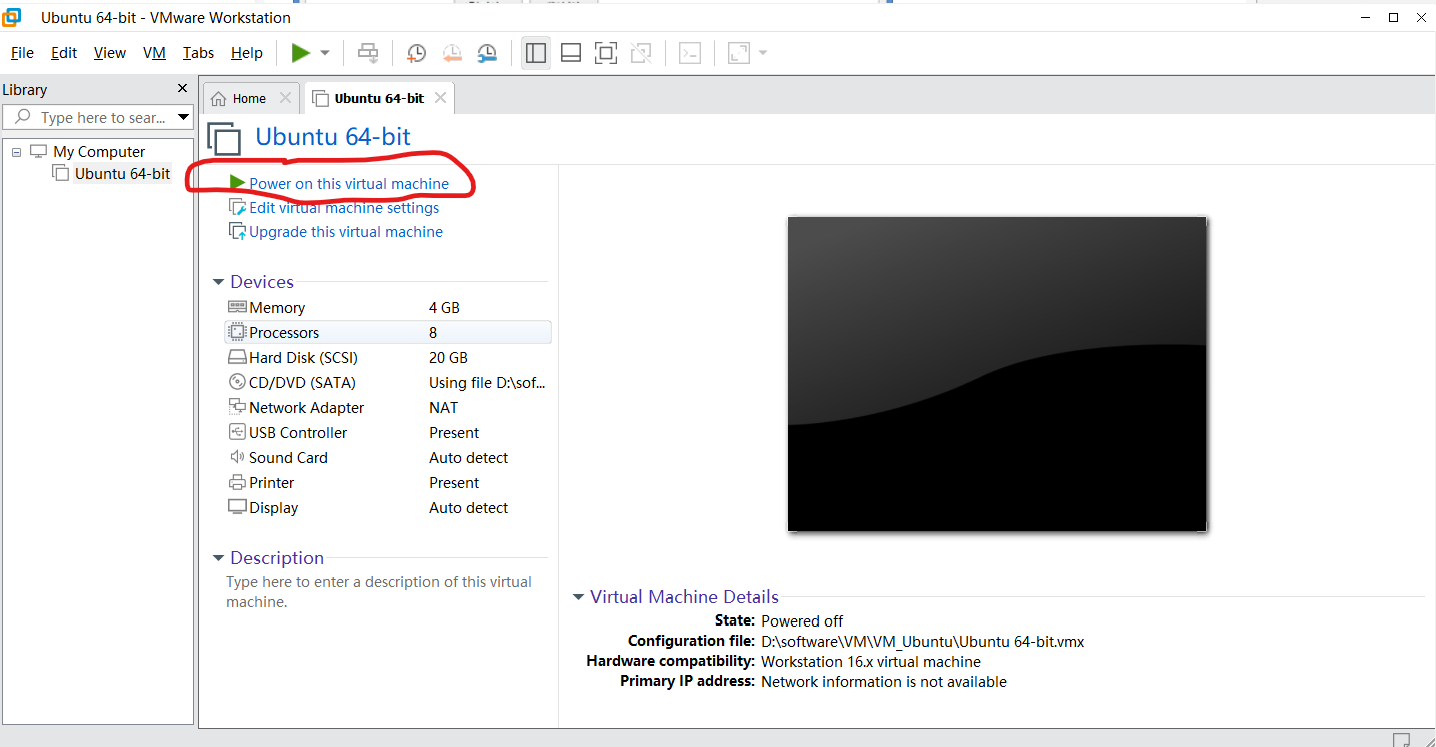Toggle the thumbnail bar view icon
The image size is (1436, 747).
pyautogui.click(x=571, y=53)
